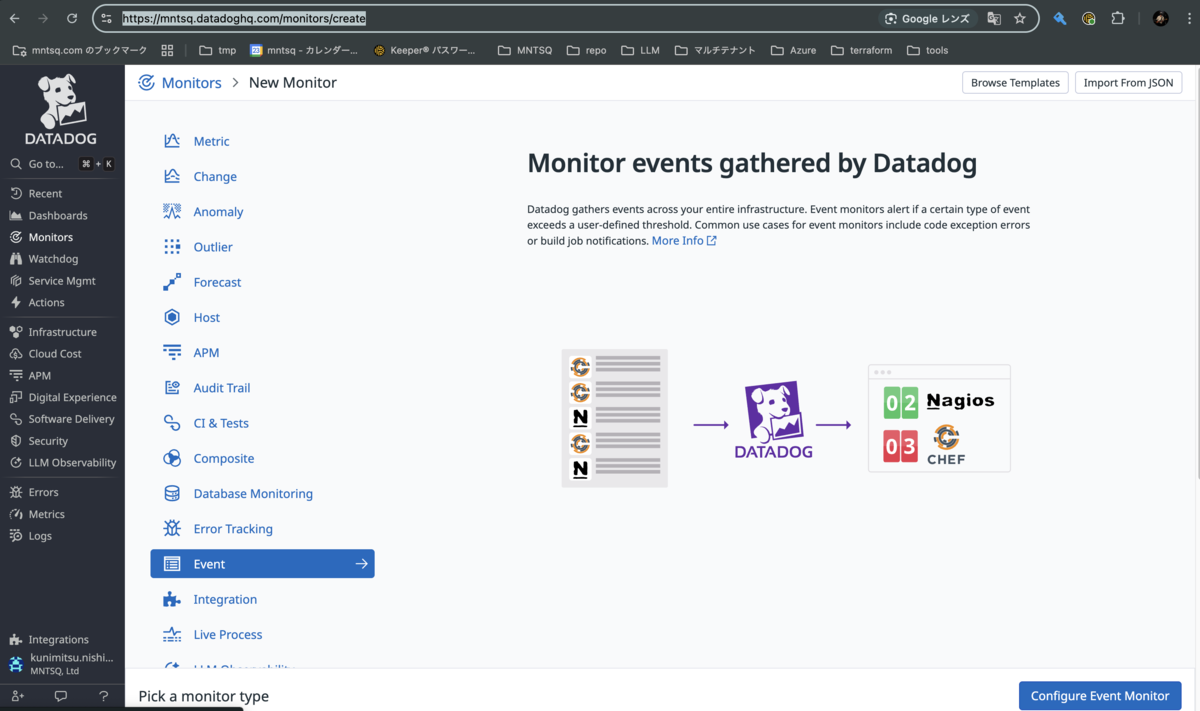Click the Monitors breadcrumb icon
The image size is (1200, 711).
146,83
